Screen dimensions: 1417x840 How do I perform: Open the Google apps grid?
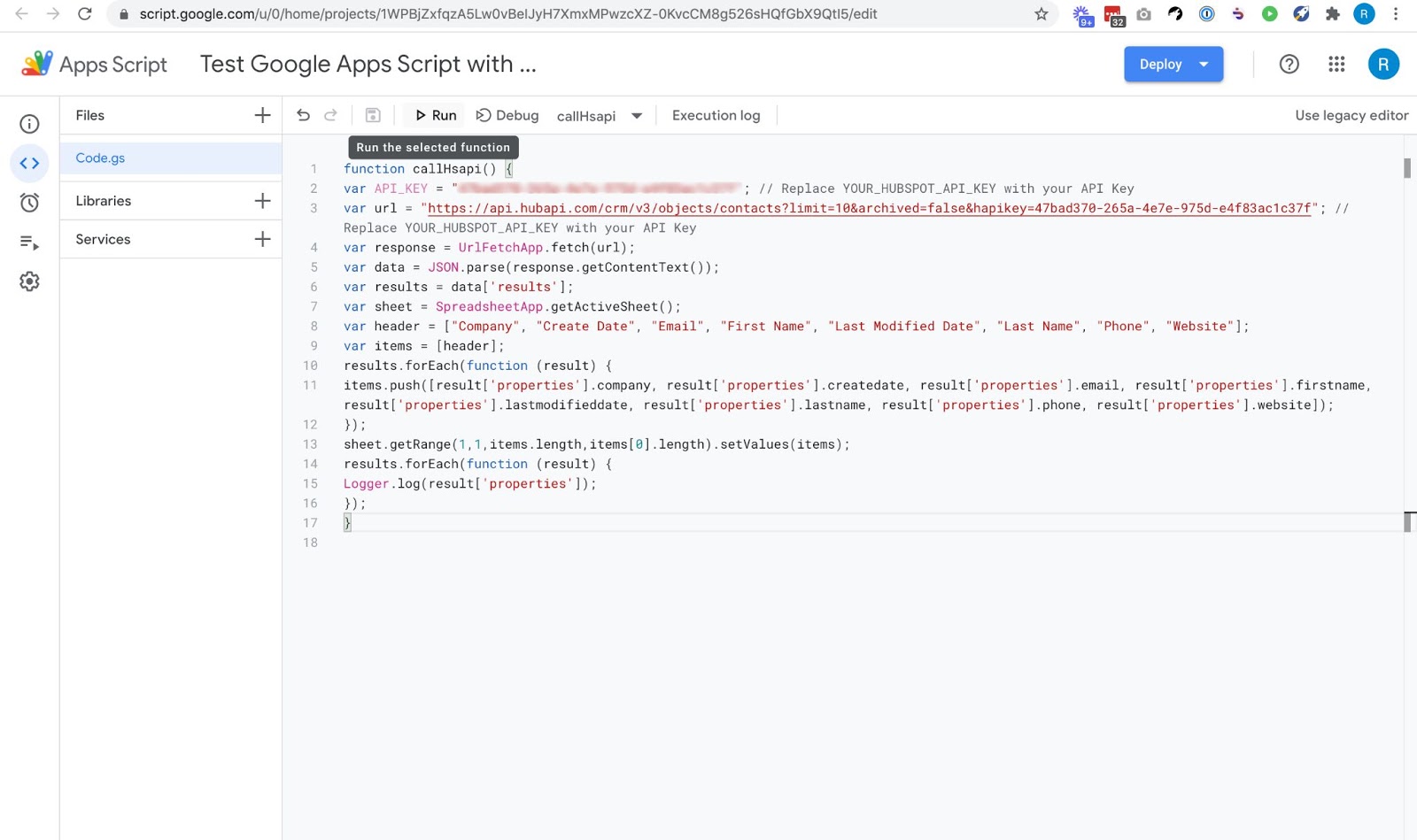(1336, 64)
